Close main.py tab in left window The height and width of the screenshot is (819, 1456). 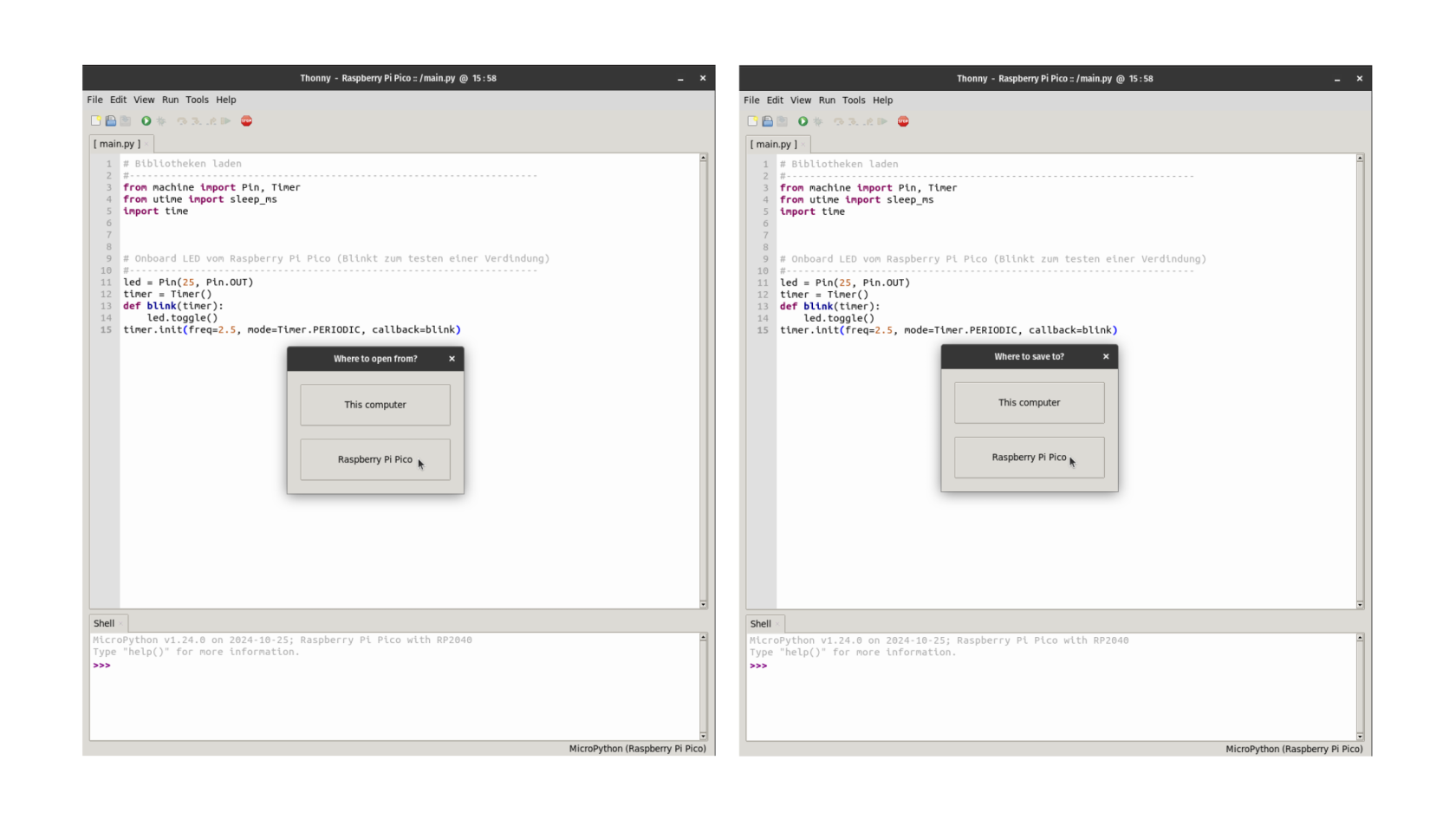(146, 144)
